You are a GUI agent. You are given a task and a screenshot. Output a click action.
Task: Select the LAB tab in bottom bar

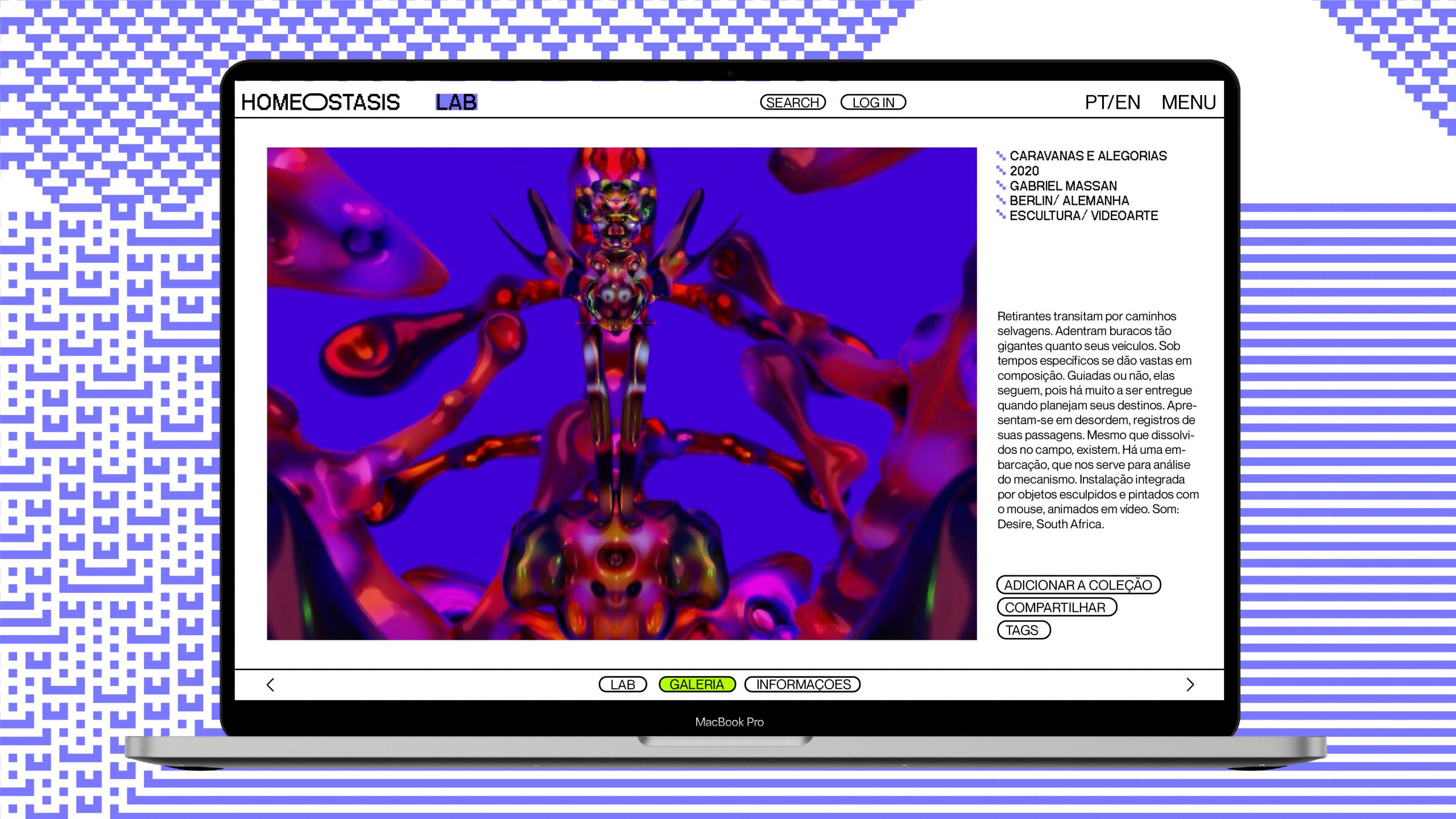click(623, 684)
